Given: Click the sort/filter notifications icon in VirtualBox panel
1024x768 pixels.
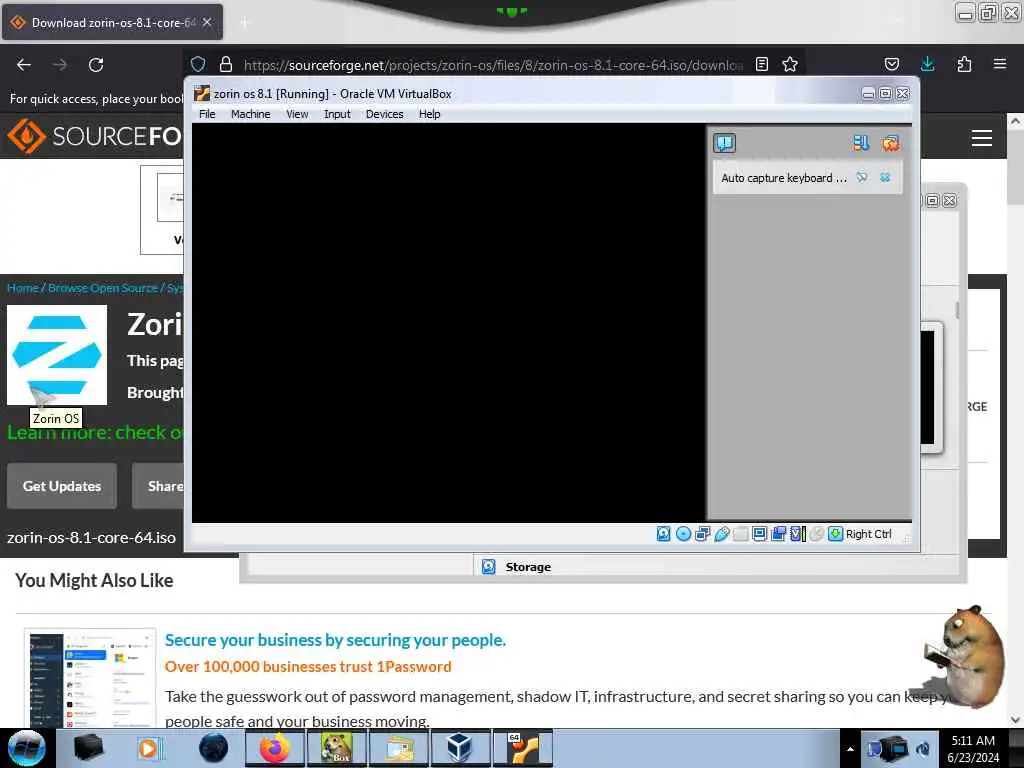Looking at the screenshot, I should [861, 143].
